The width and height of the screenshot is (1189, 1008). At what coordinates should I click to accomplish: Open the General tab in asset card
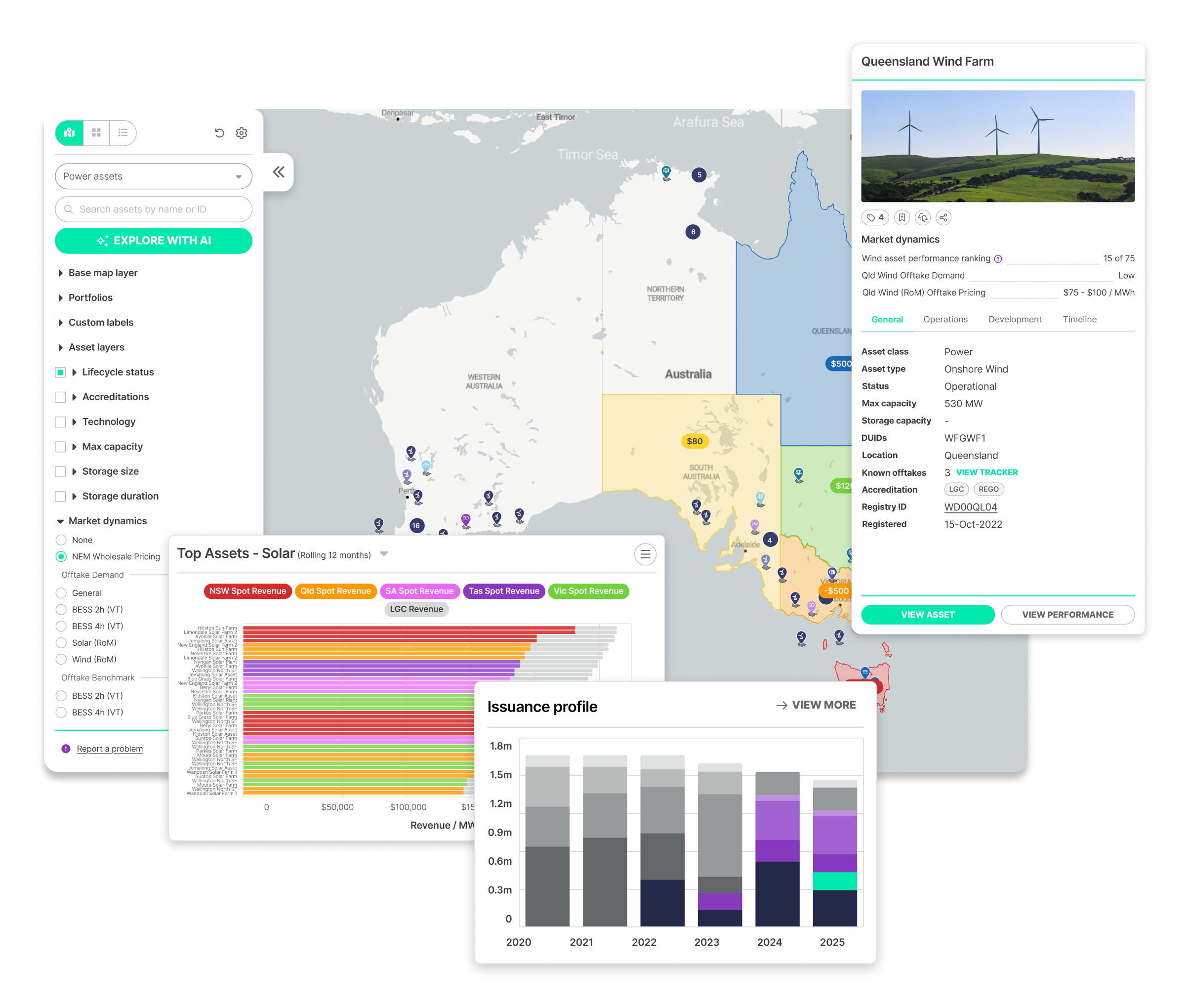tap(887, 319)
